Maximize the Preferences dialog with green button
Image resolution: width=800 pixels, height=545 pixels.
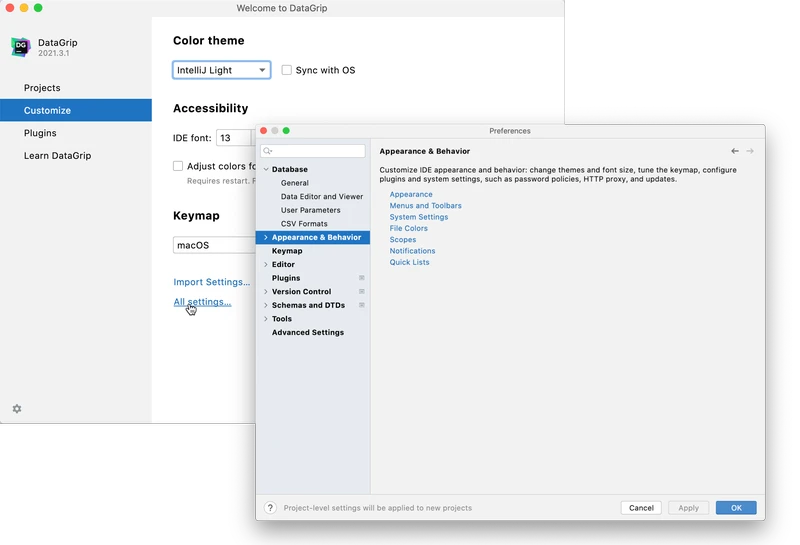286,131
